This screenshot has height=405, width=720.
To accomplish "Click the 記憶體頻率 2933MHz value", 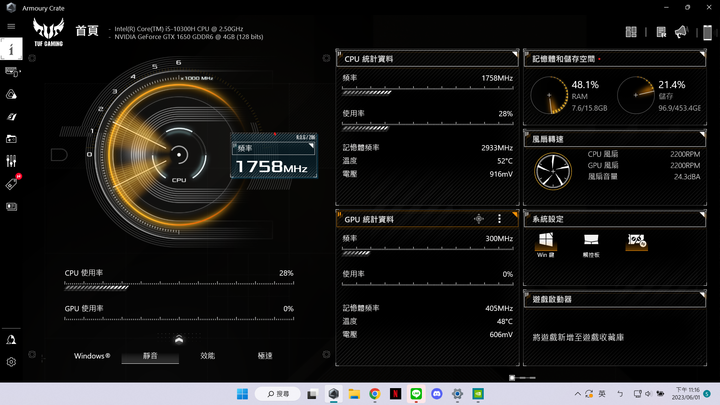I will click(x=497, y=148).
